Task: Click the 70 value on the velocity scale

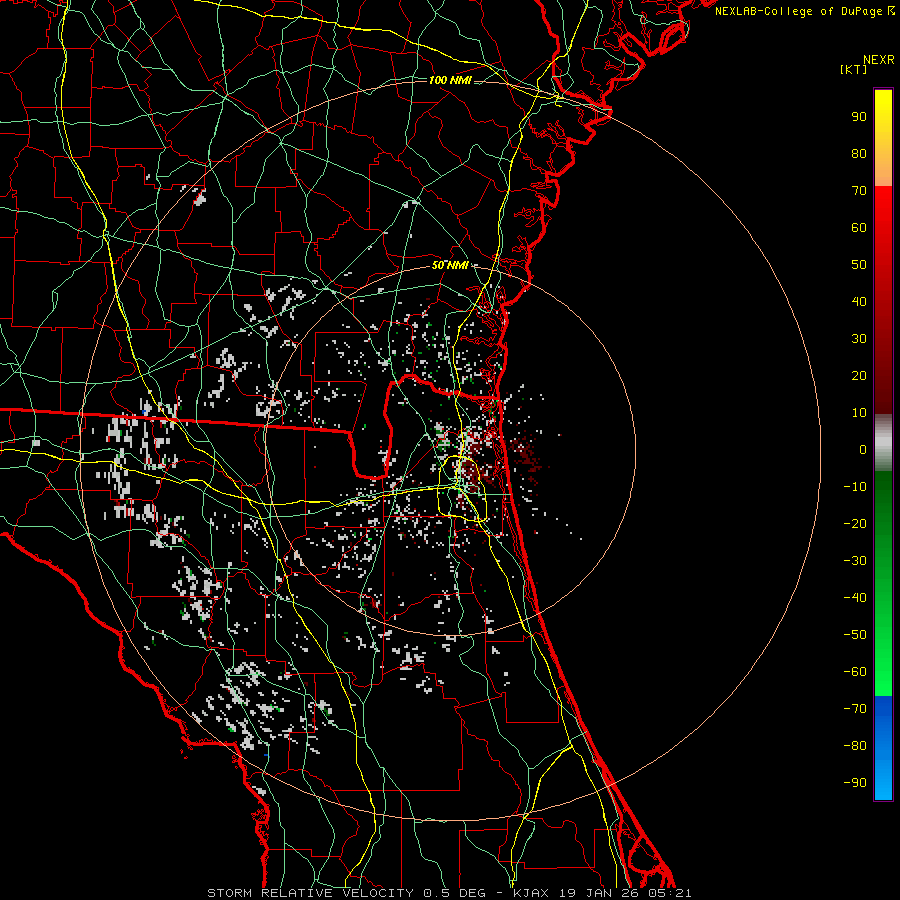Action: pyautogui.click(x=859, y=191)
